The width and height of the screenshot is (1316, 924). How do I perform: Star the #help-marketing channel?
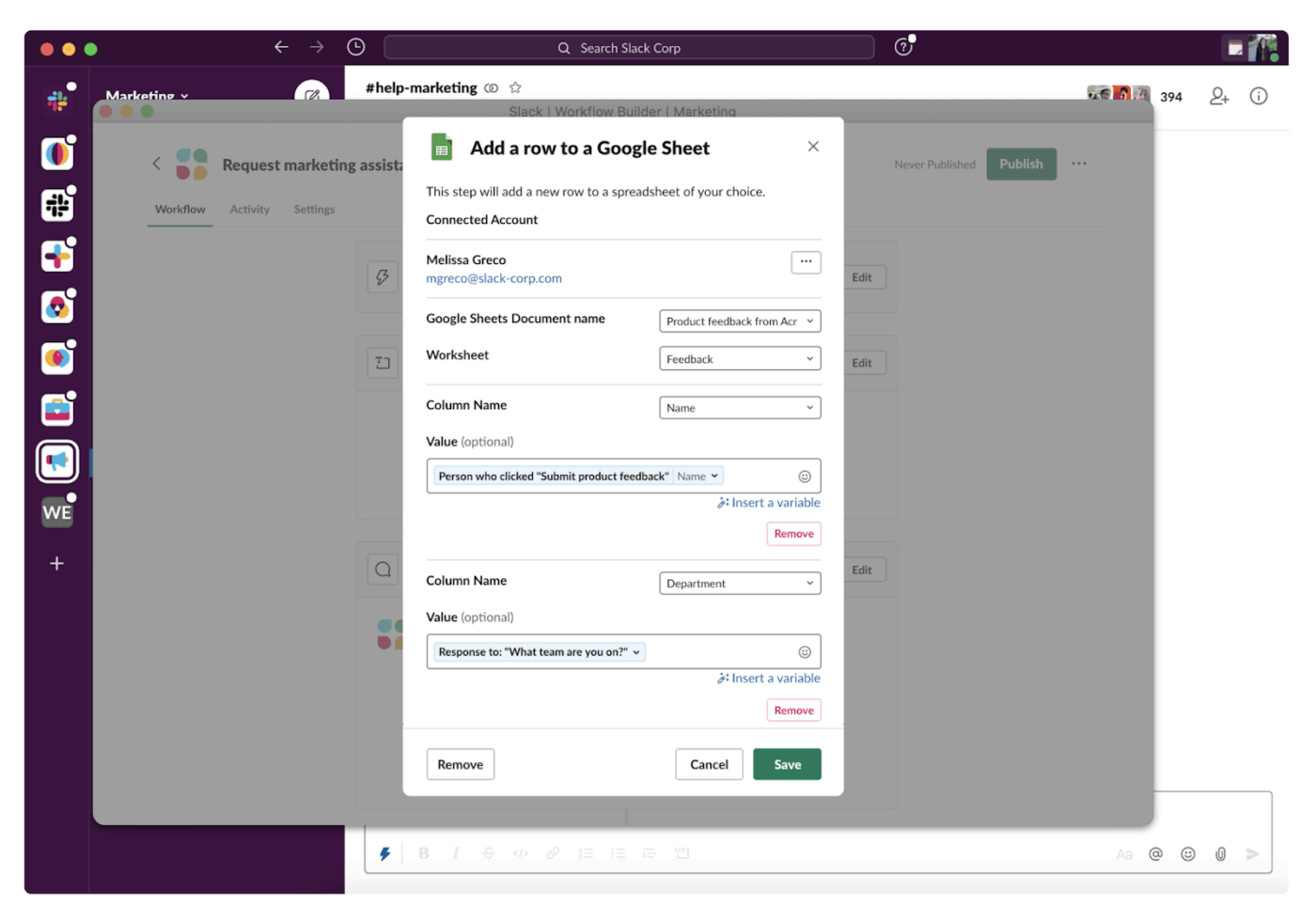point(515,86)
